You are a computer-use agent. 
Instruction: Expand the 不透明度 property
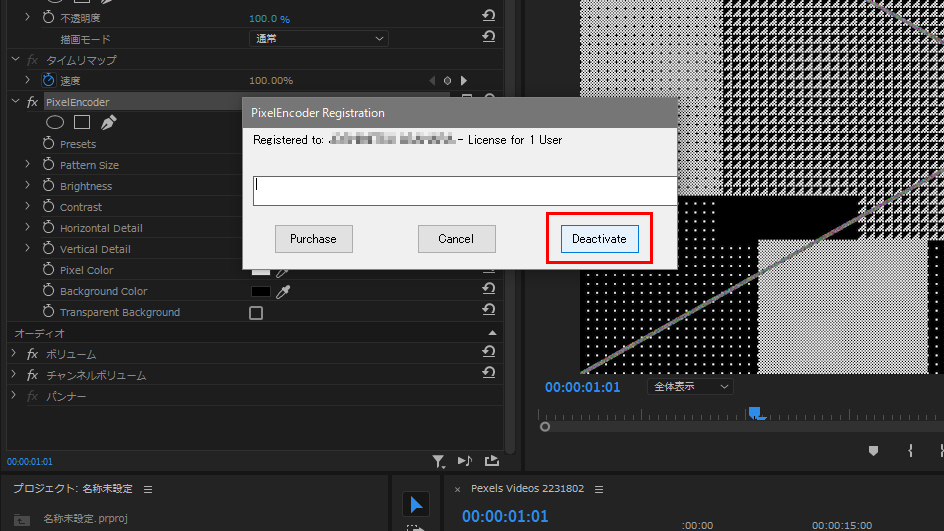[27, 17]
